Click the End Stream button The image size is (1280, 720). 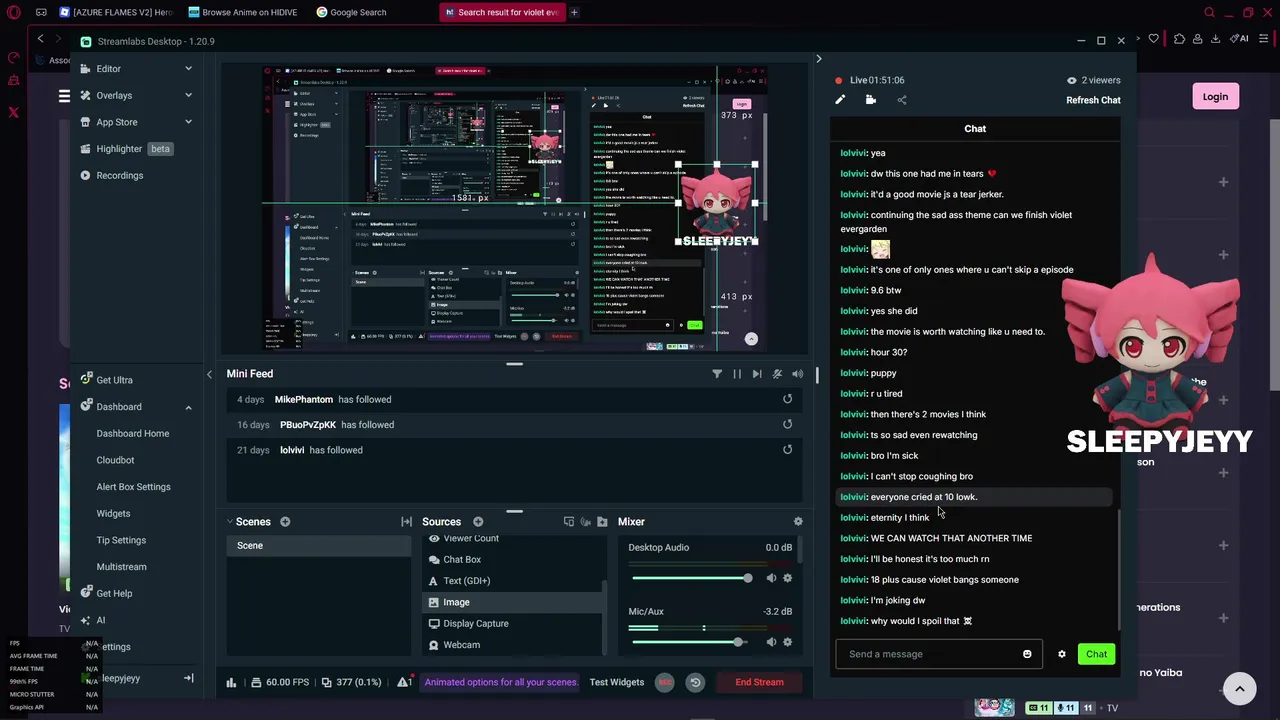[x=759, y=682]
